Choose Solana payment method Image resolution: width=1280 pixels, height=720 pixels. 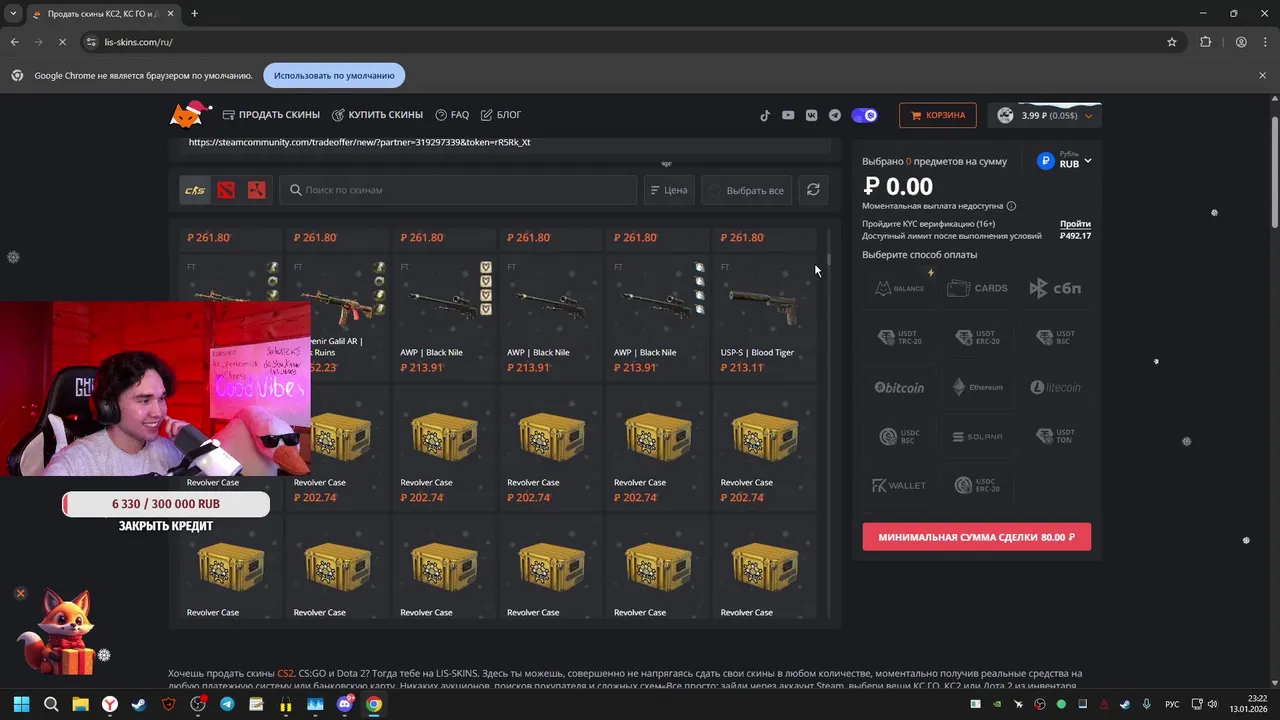point(977,437)
